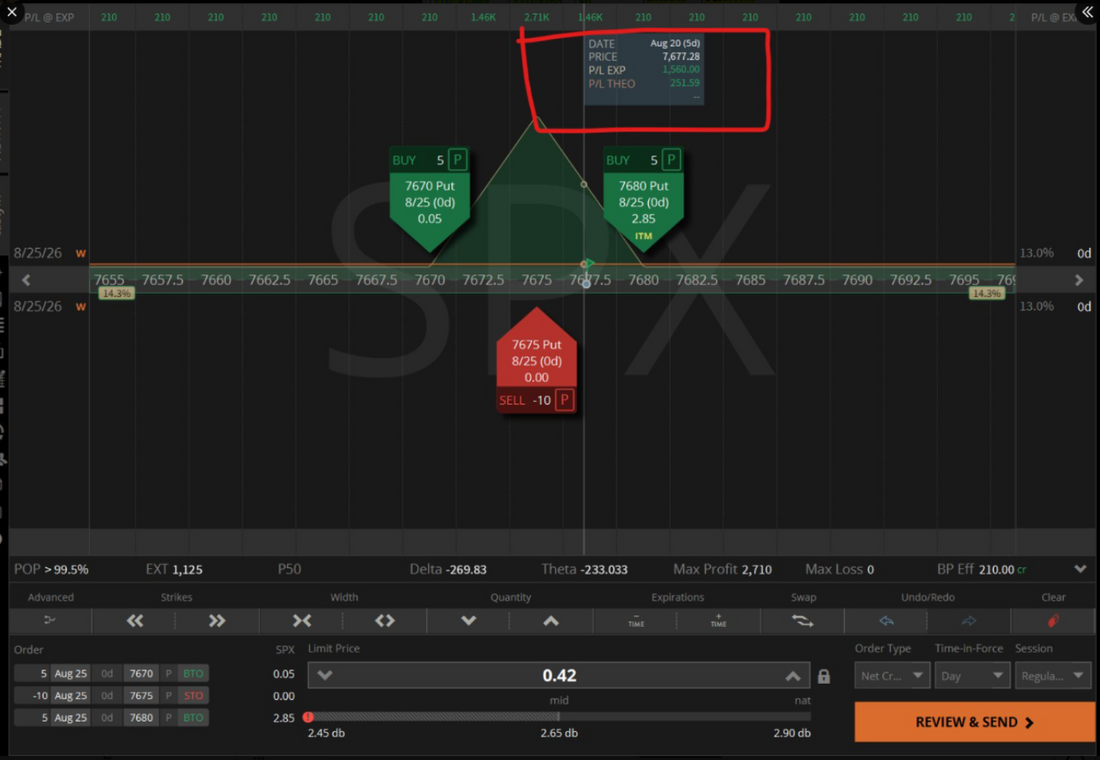Widen the spread width with outward arrows
The image size is (1100, 760).
click(x=384, y=620)
